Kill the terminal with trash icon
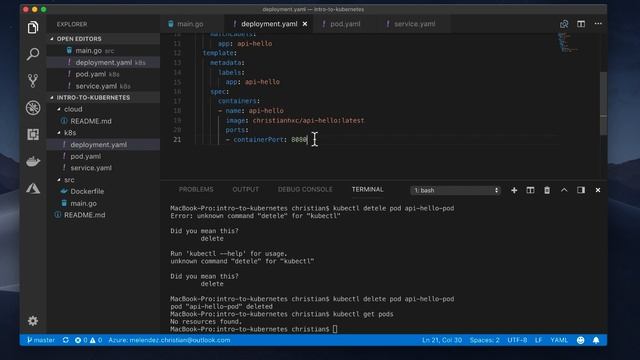Screen dimensions: 640x360 pyautogui.click(x=547, y=190)
